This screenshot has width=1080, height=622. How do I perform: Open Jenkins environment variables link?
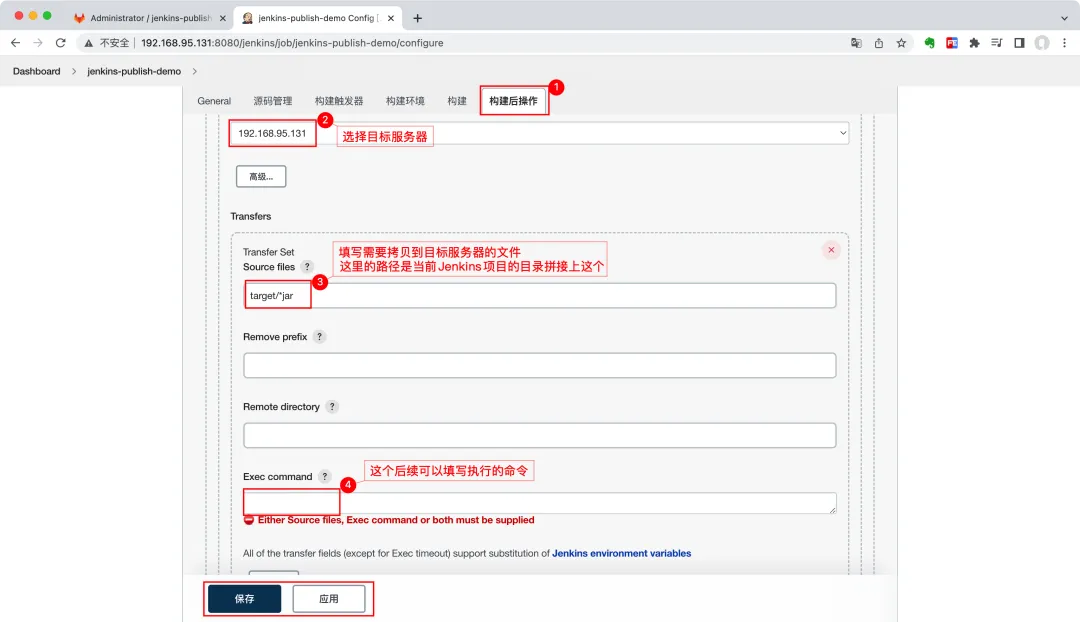(x=621, y=553)
